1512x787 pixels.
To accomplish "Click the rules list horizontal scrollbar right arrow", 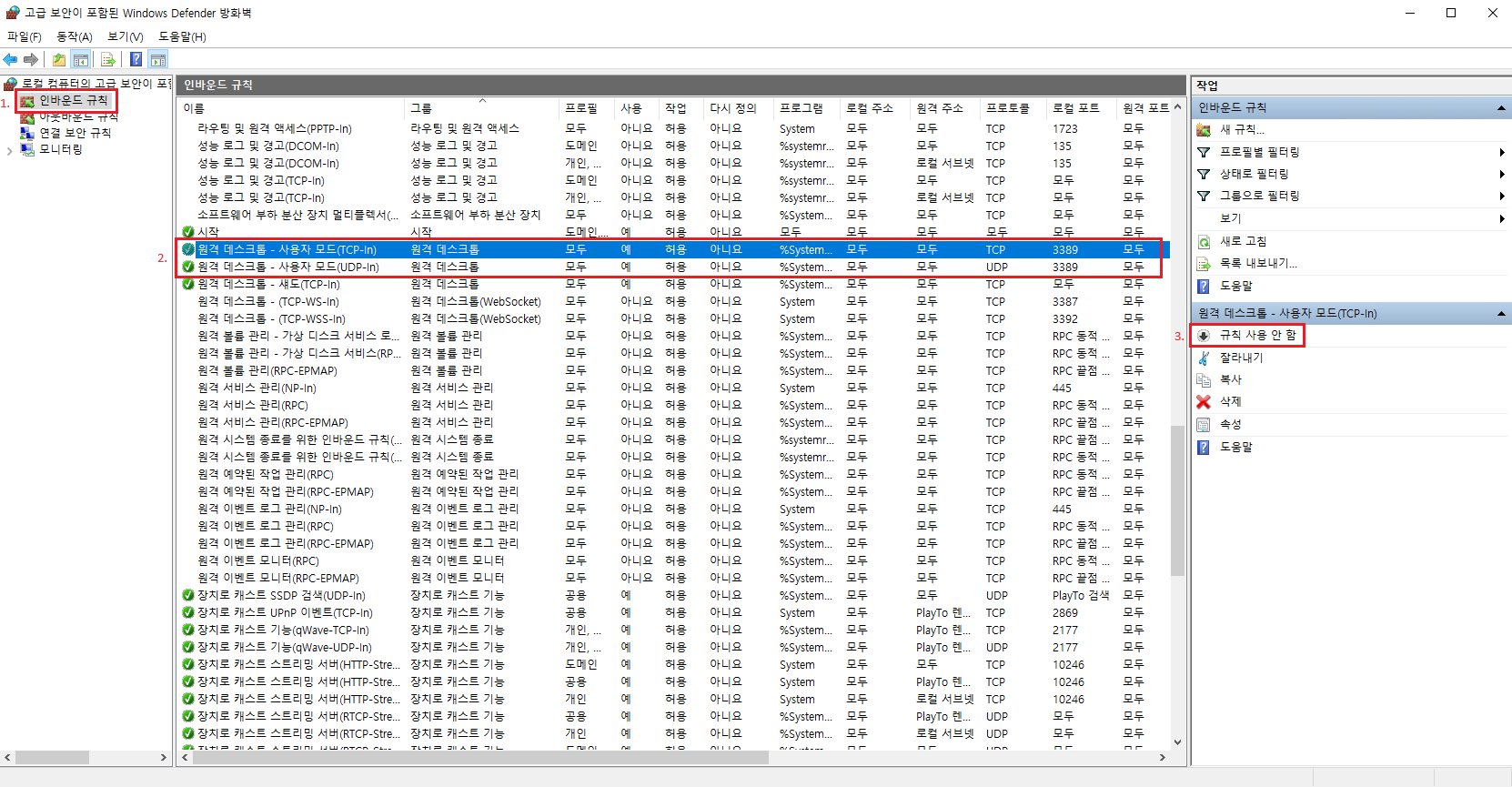I will [x=1162, y=757].
